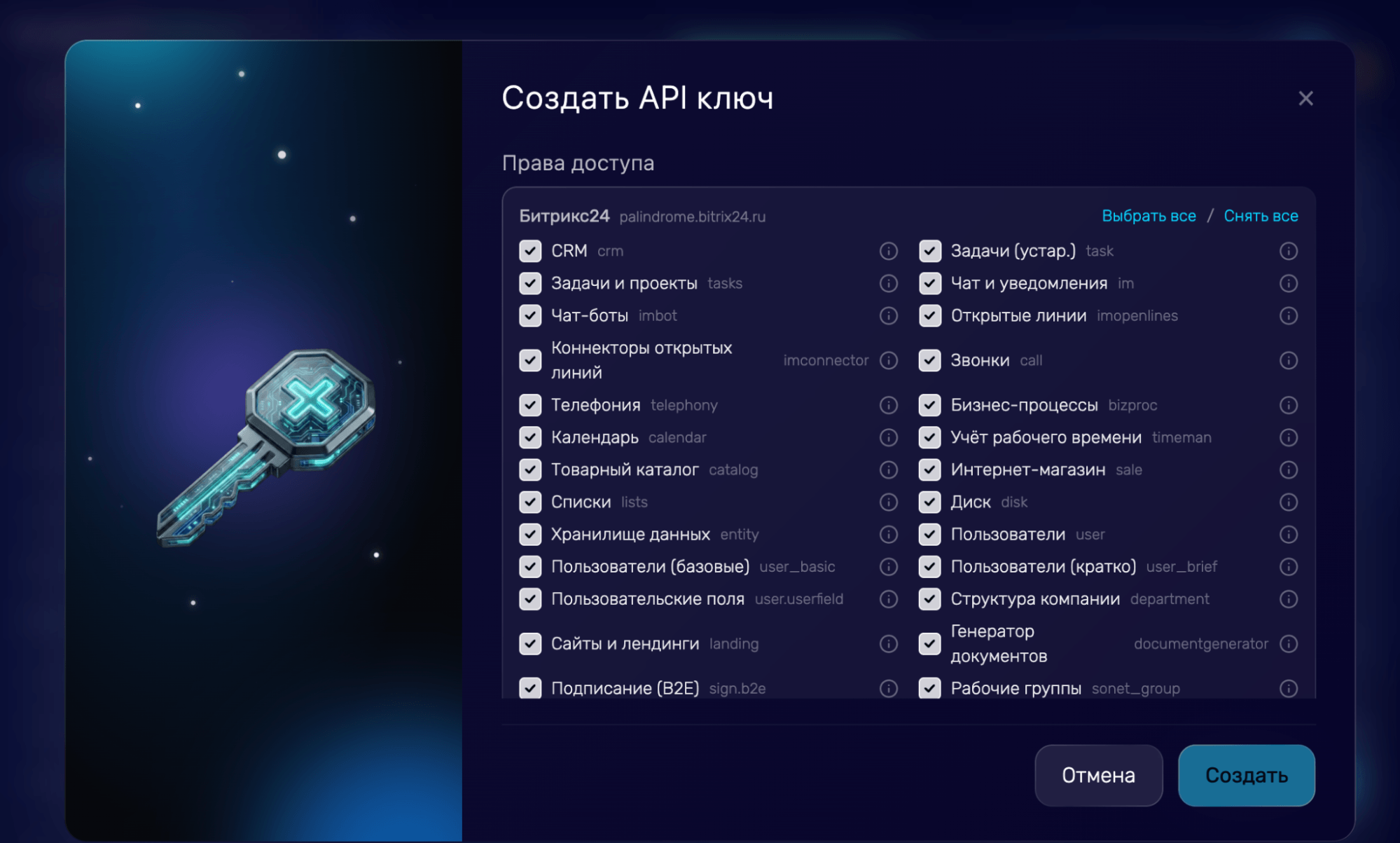Image resolution: width=1400 pixels, height=843 pixels.
Task: Toggle Задачи и проекты checkbox
Action: point(530,283)
